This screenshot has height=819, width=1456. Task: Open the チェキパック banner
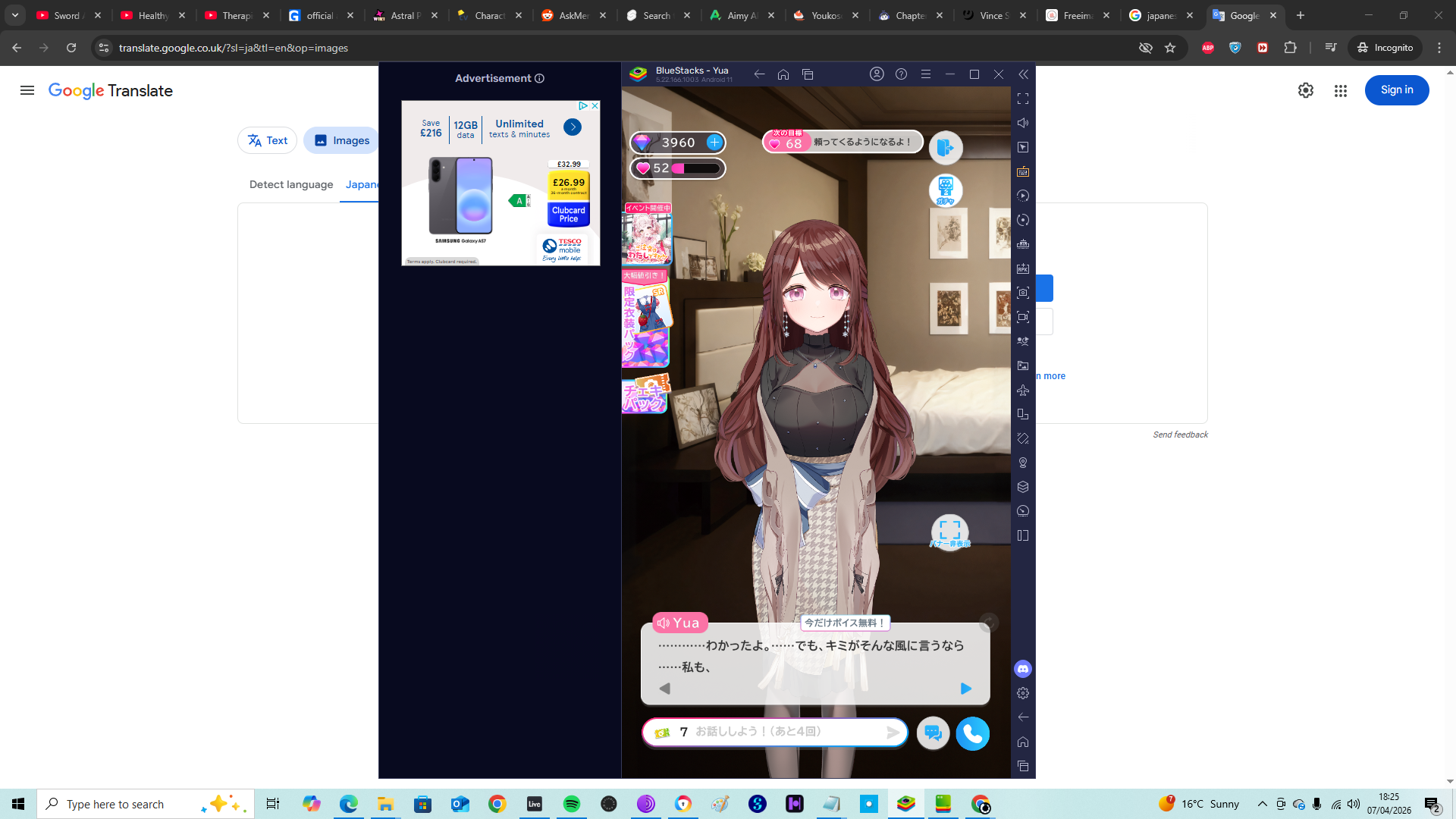point(645,394)
